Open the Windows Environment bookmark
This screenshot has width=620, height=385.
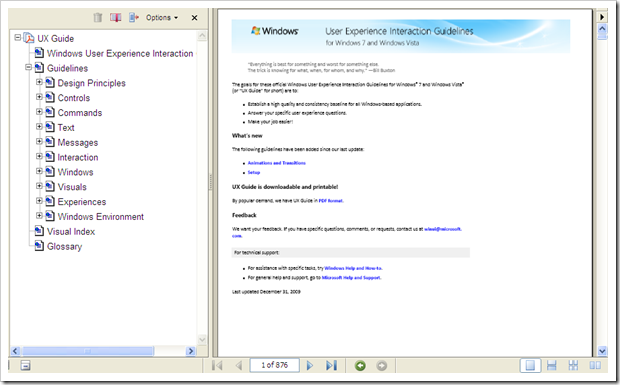(101, 217)
